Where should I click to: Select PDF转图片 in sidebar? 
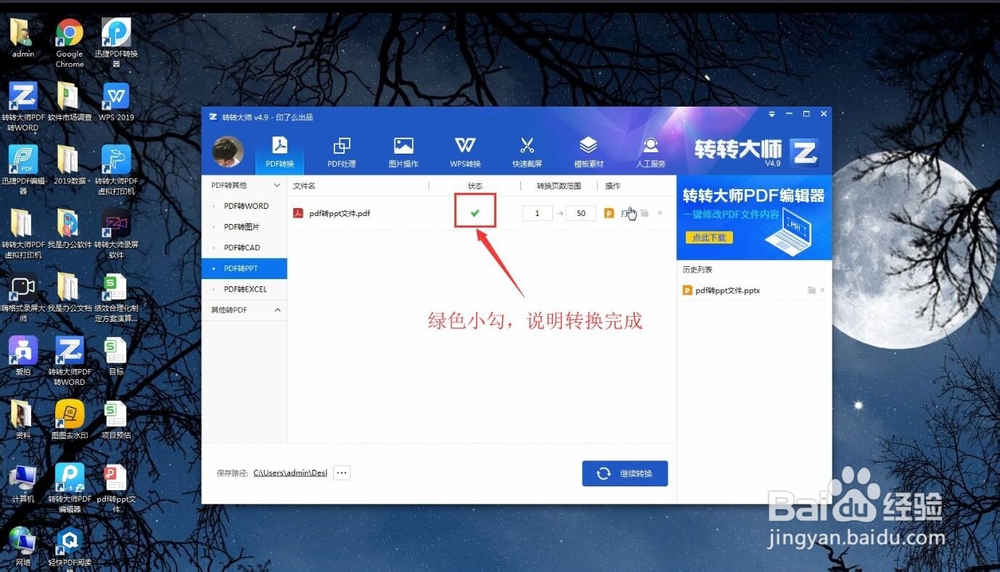(x=244, y=227)
